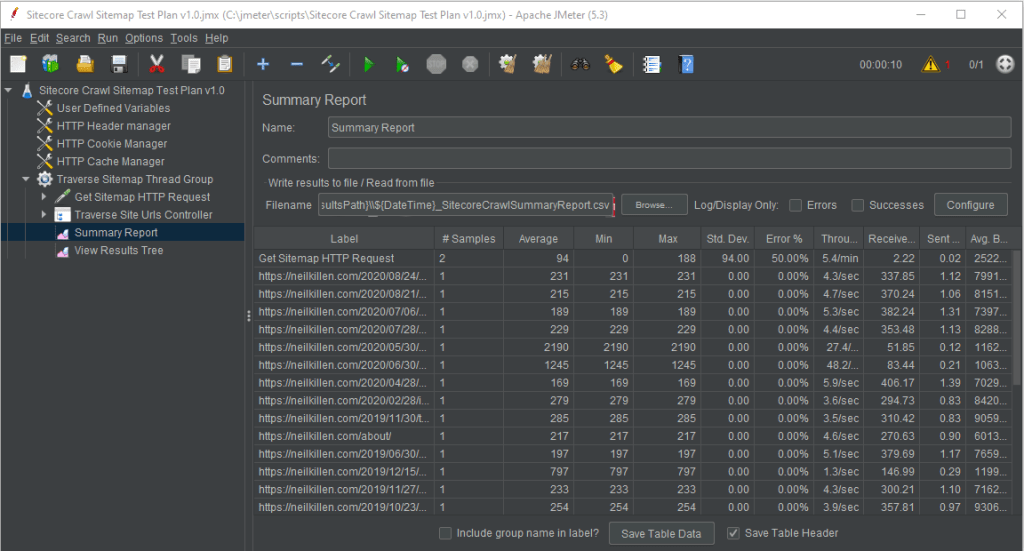
Task: Click the plus Expand All toolbar icon
Action: click(x=263, y=65)
